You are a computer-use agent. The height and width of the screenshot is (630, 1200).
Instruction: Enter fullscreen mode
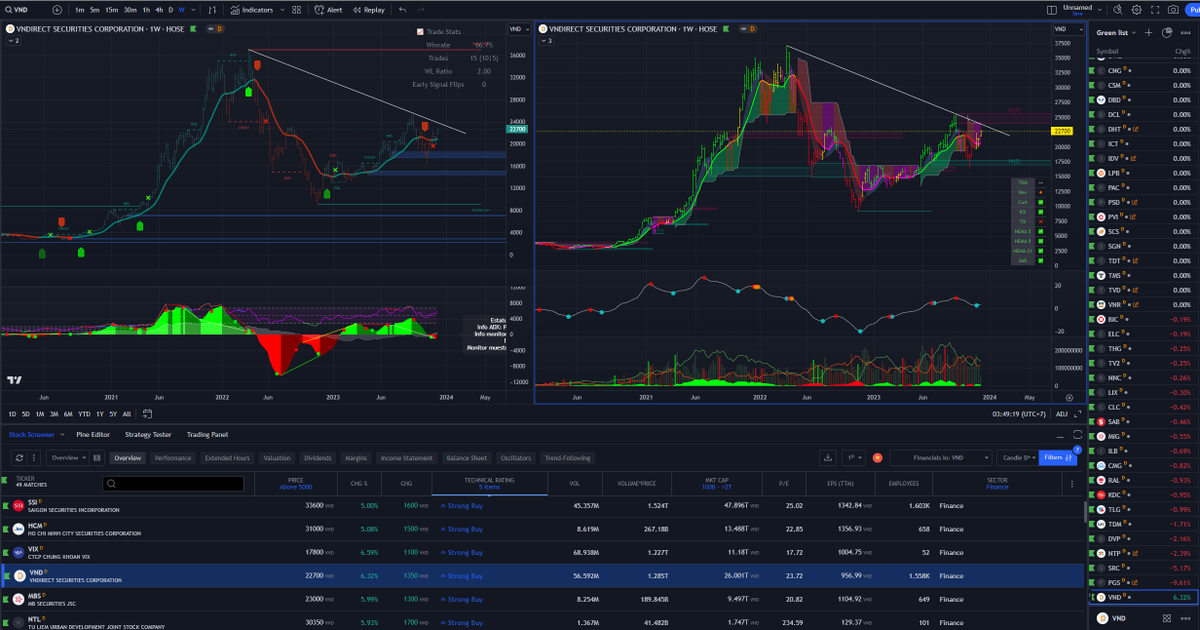pyautogui.click(x=1155, y=9)
